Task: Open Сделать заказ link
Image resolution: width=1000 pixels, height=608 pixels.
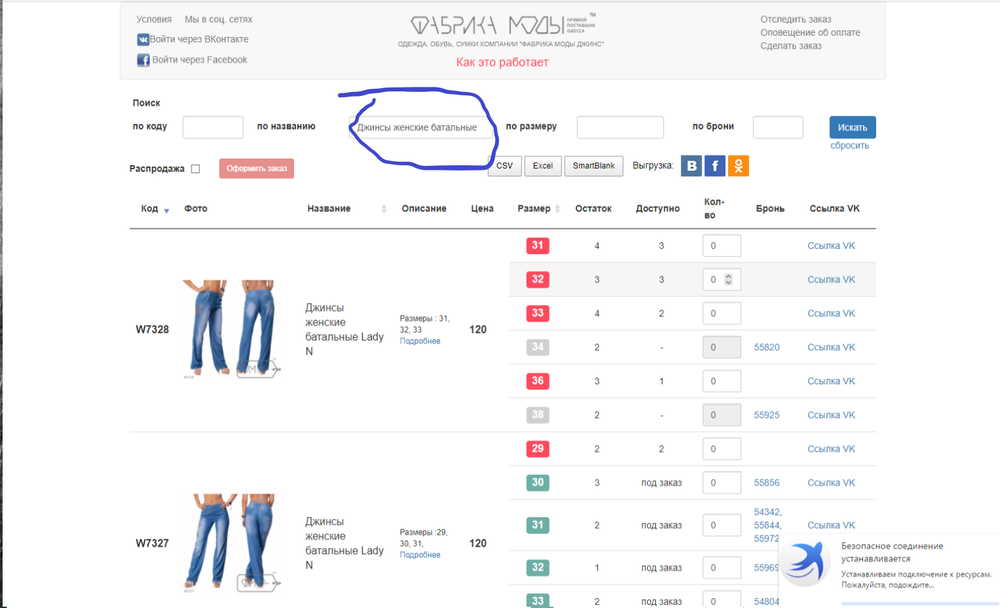Action: tap(791, 46)
